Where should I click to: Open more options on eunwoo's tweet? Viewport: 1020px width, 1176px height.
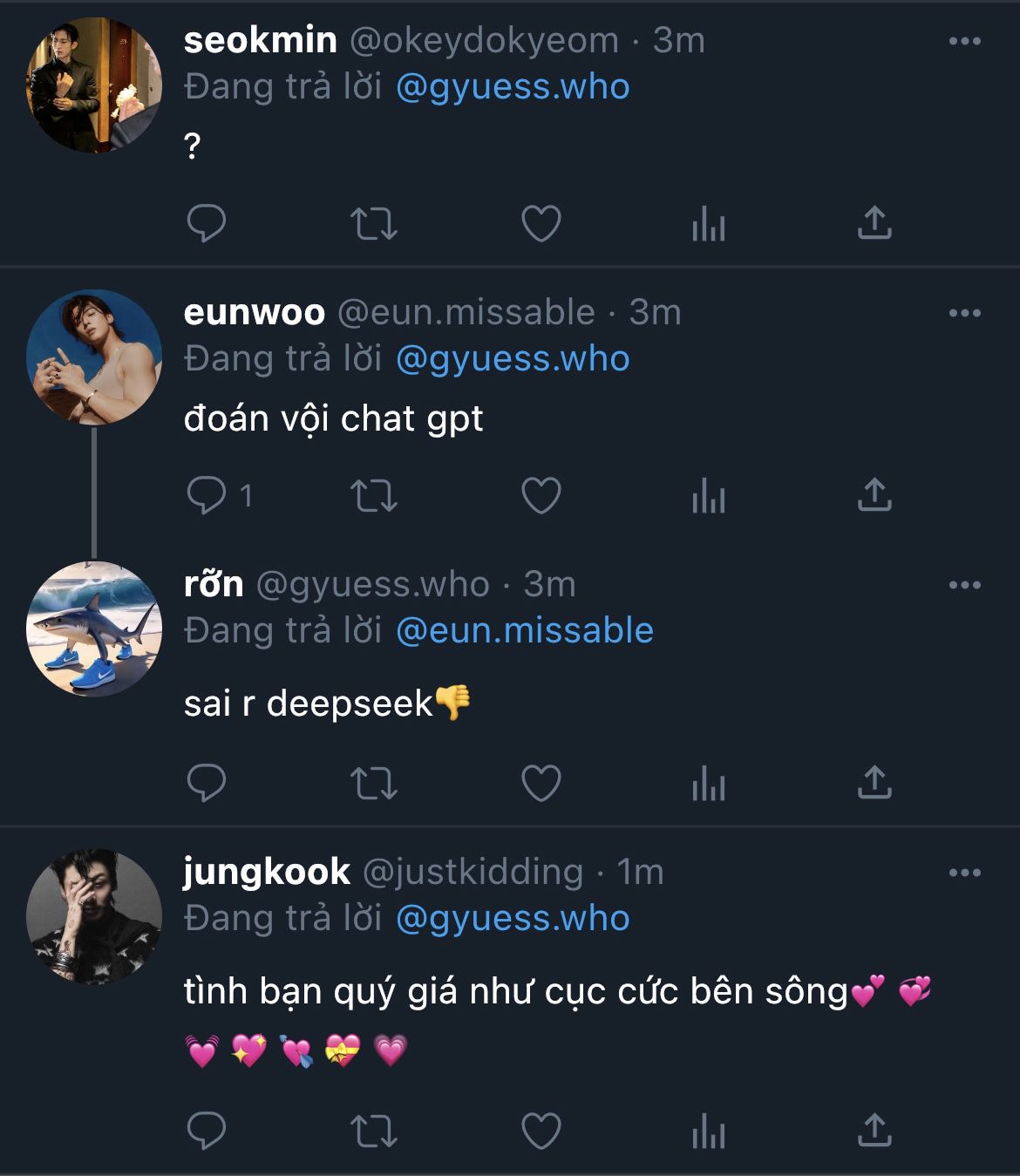coord(964,313)
